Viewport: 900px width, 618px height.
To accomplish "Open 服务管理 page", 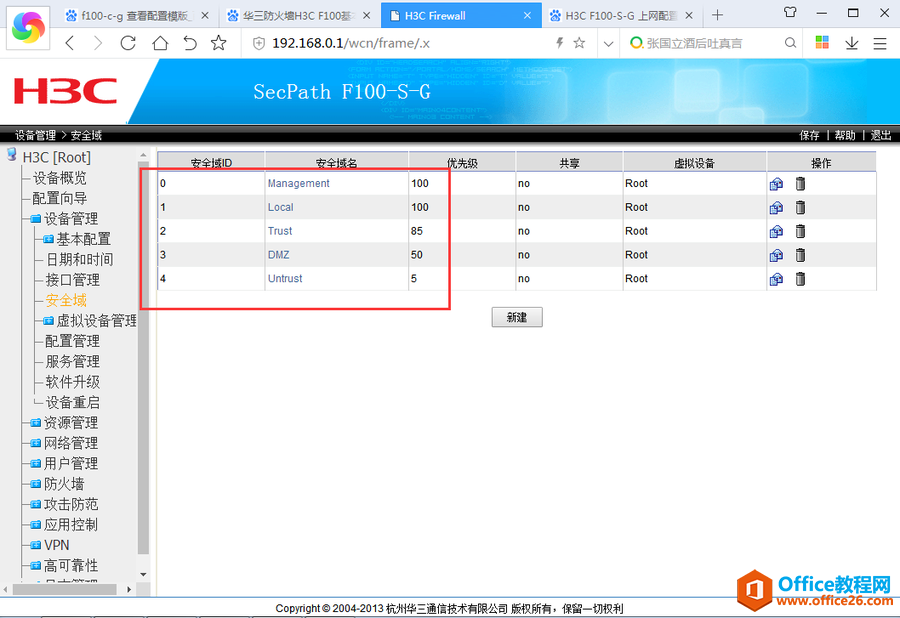I will tap(72, 362).
